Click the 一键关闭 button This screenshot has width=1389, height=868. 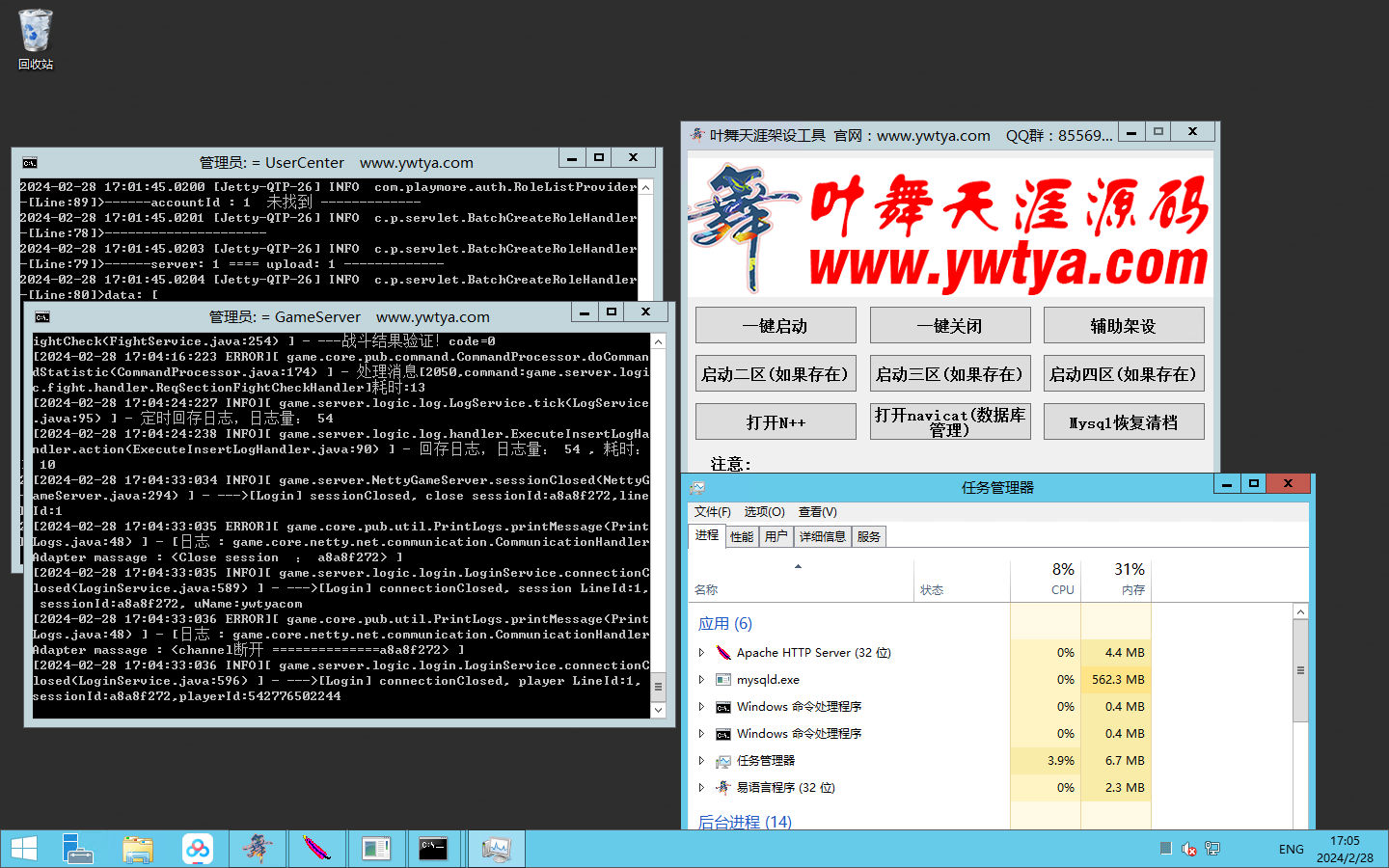click(x=950, y=325)
